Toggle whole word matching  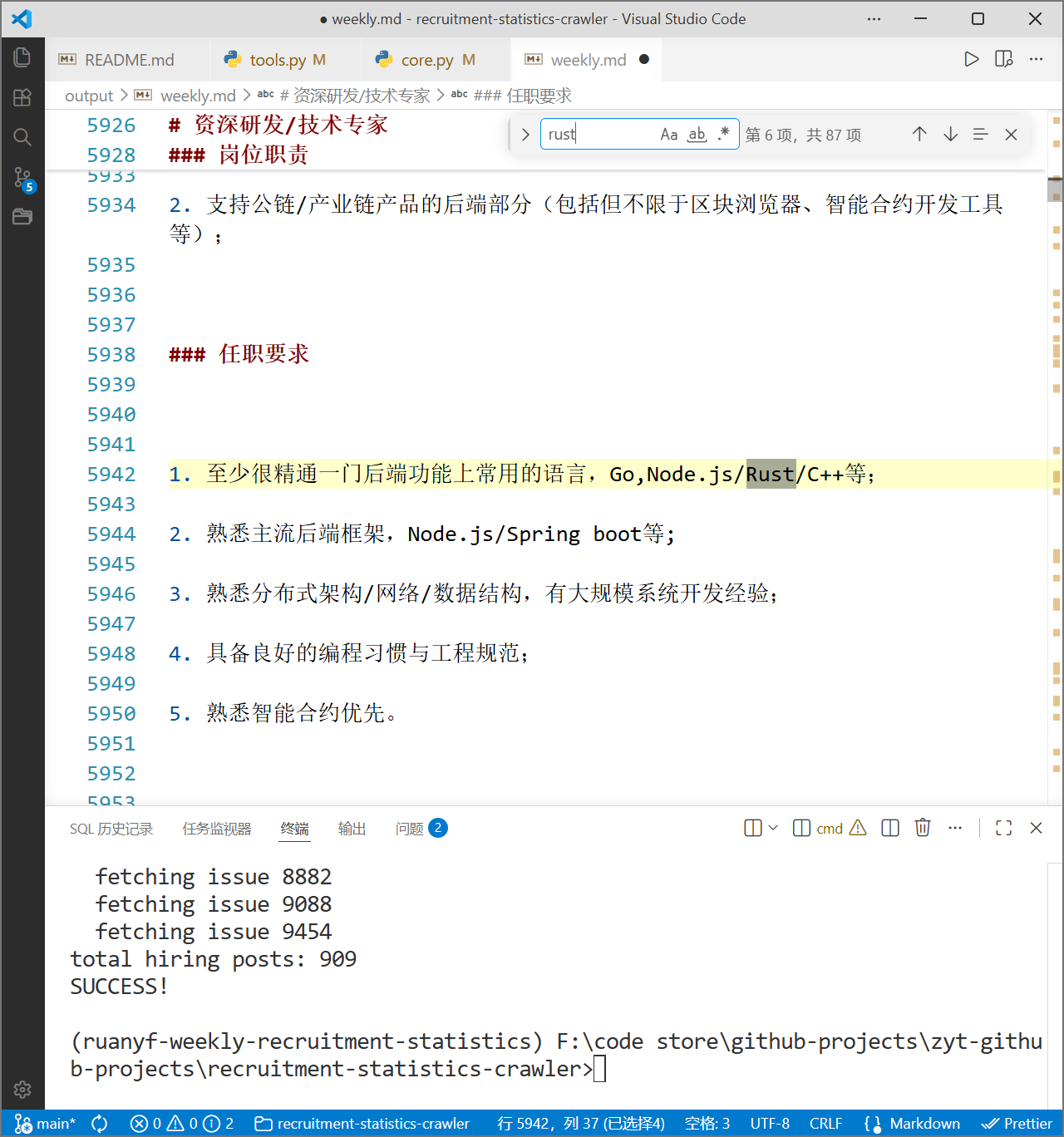tap(697, 134)
